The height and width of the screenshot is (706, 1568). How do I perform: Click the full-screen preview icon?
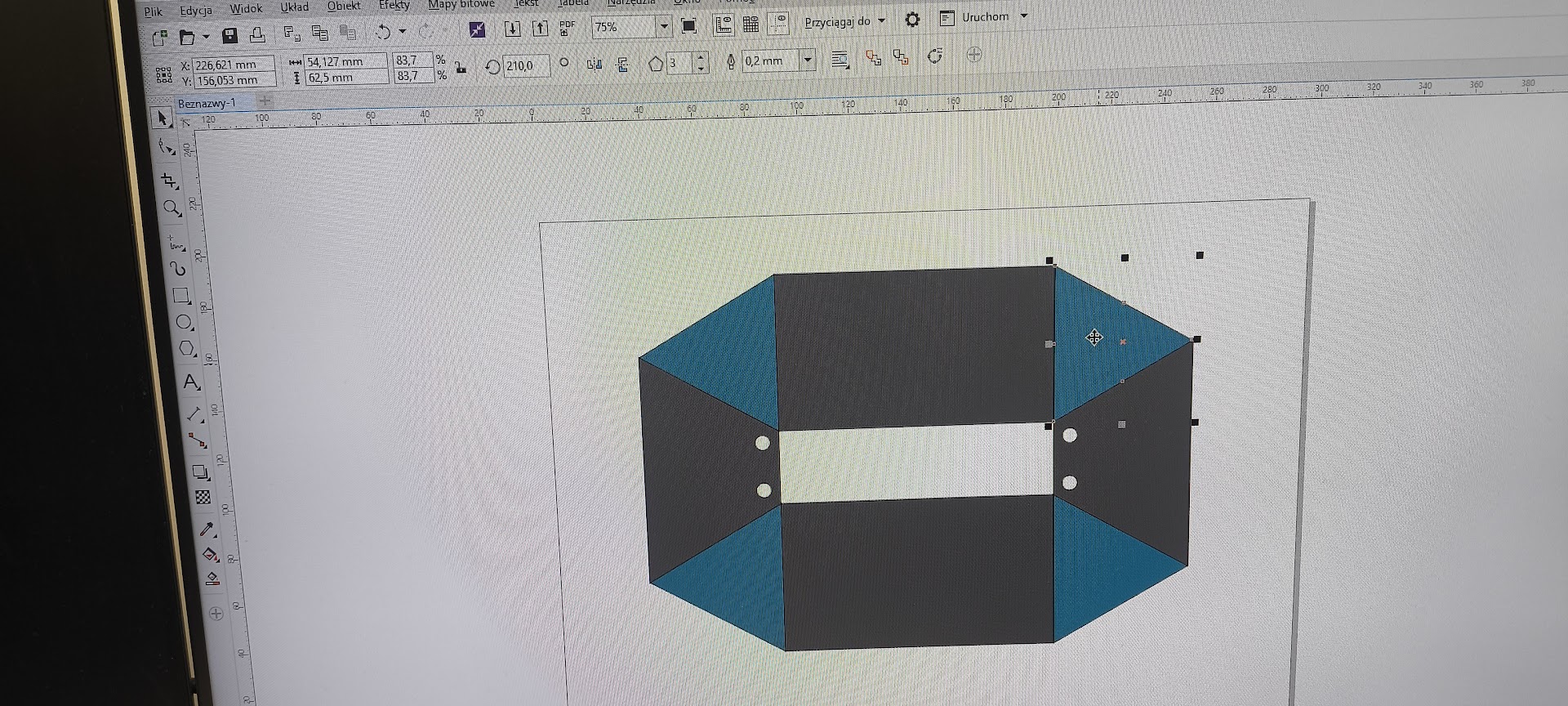coord(689,26)
